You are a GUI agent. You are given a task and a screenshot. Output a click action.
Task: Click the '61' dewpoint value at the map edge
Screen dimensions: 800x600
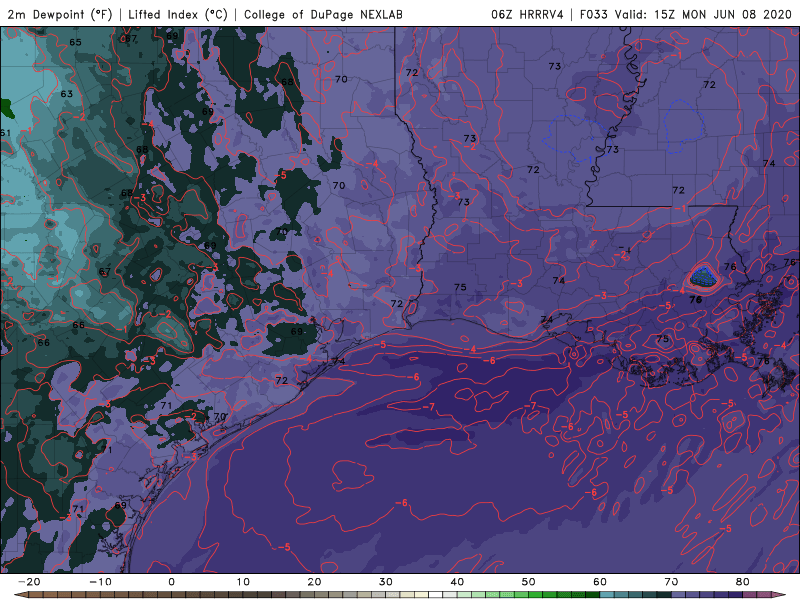5,133
